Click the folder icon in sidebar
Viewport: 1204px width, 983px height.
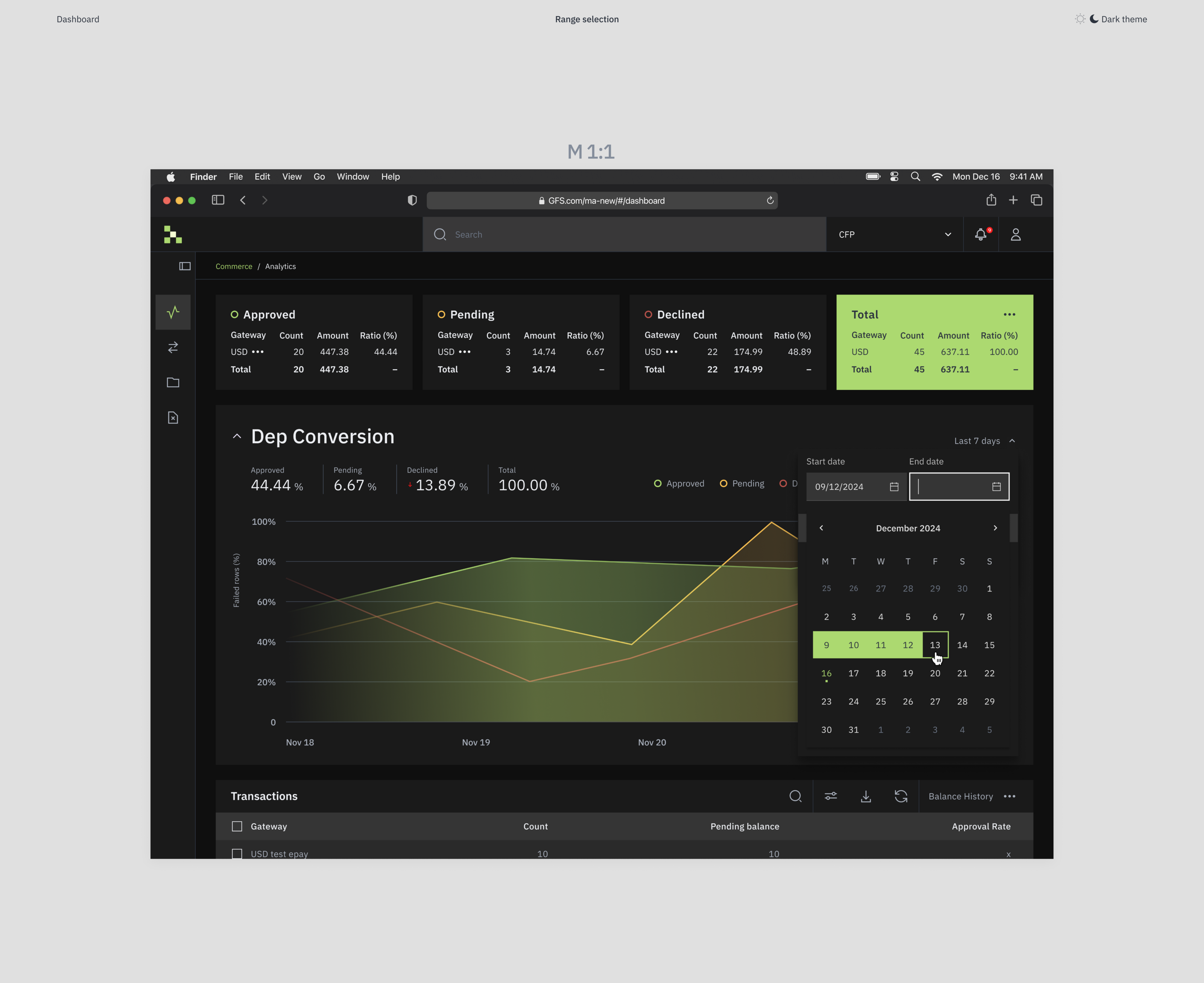pos(173,383)
